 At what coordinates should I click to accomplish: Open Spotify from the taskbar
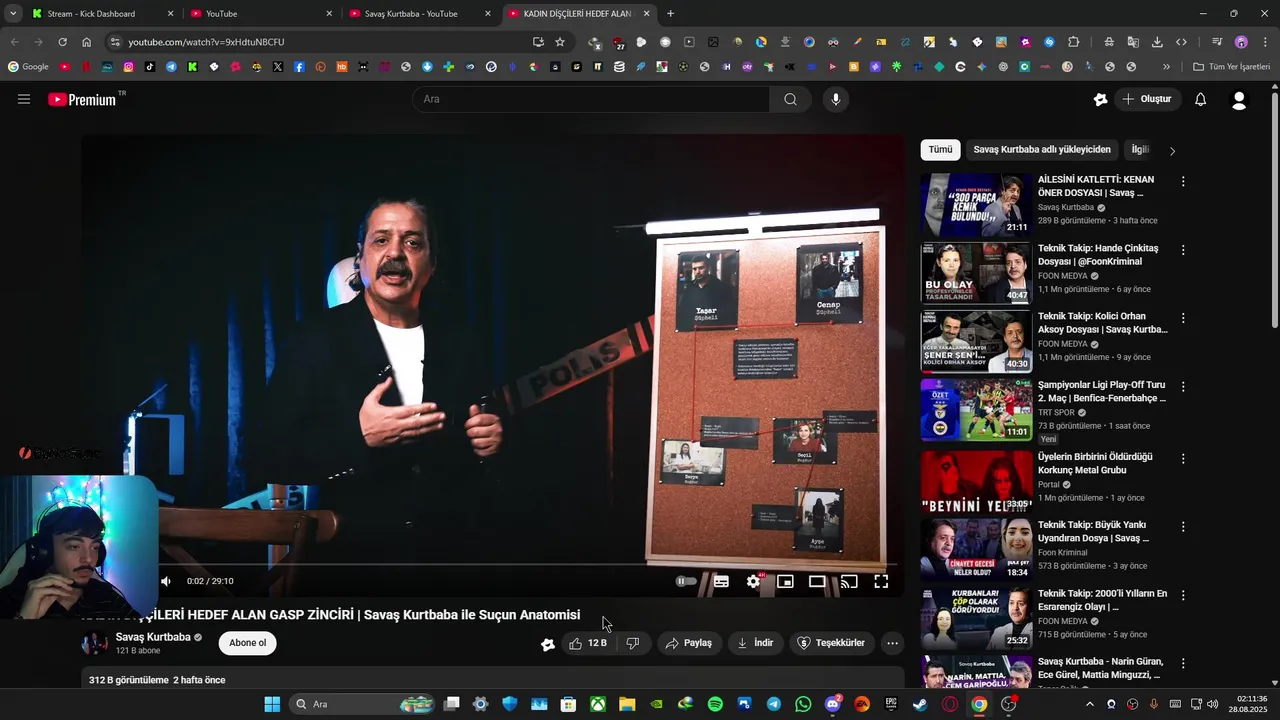715,704
